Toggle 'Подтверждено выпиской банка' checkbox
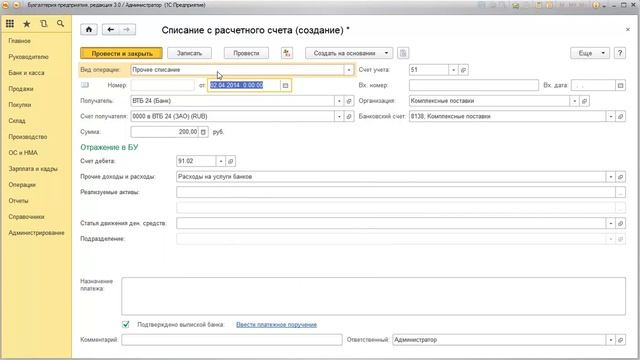640x360 pixels. (126, 324)
